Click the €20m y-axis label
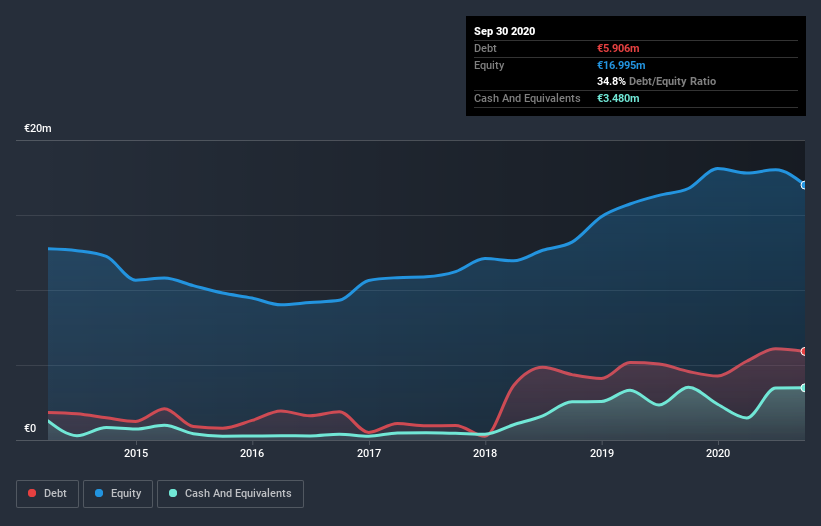 [38, 128]
